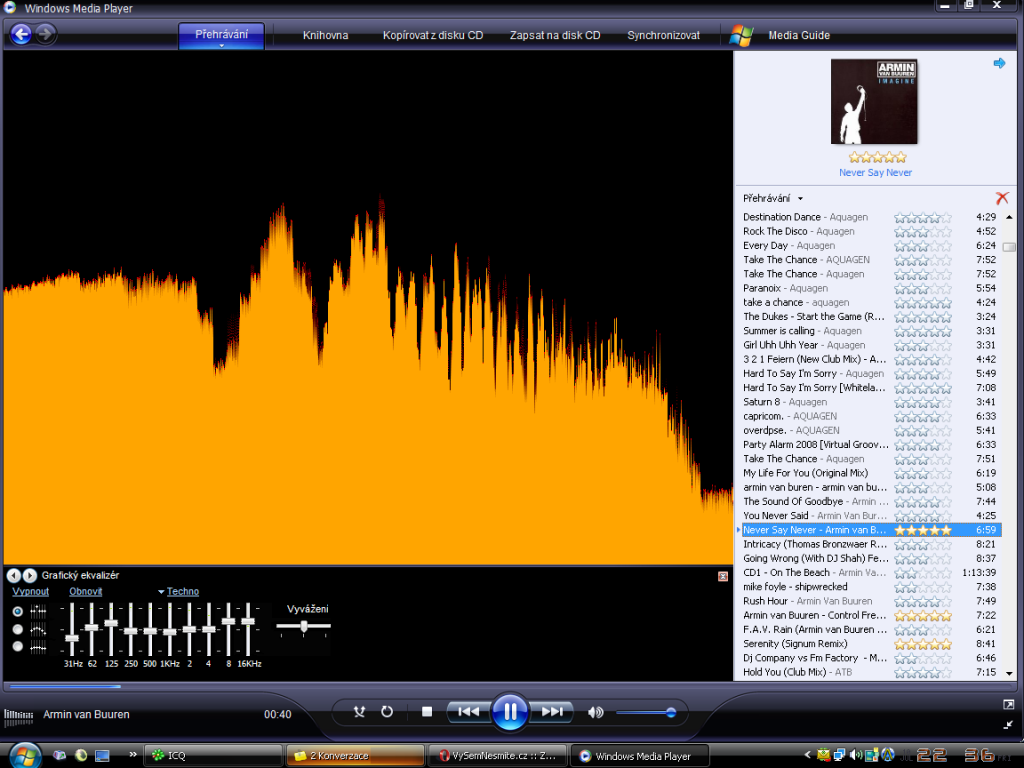Rate the album art track with stars
This screenshot has width=1024, height=768.
tap(878, 157)
